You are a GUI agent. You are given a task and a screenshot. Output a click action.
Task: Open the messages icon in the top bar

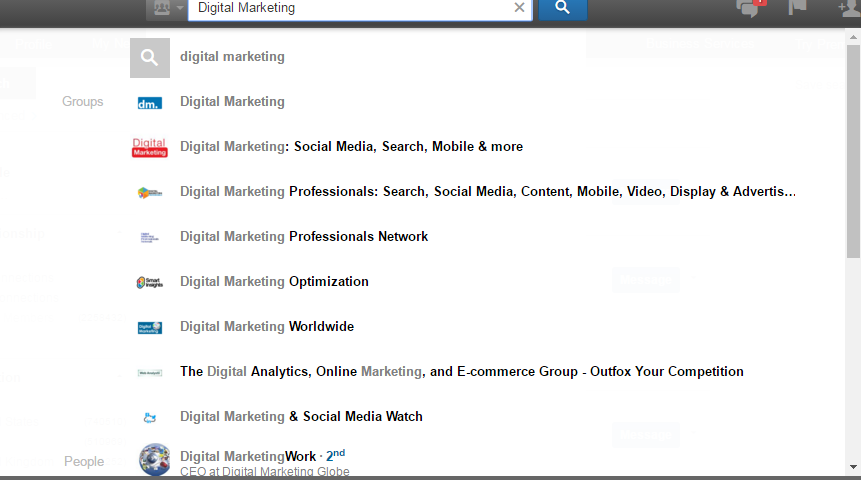pyautogui.click(x=749, y=8)
